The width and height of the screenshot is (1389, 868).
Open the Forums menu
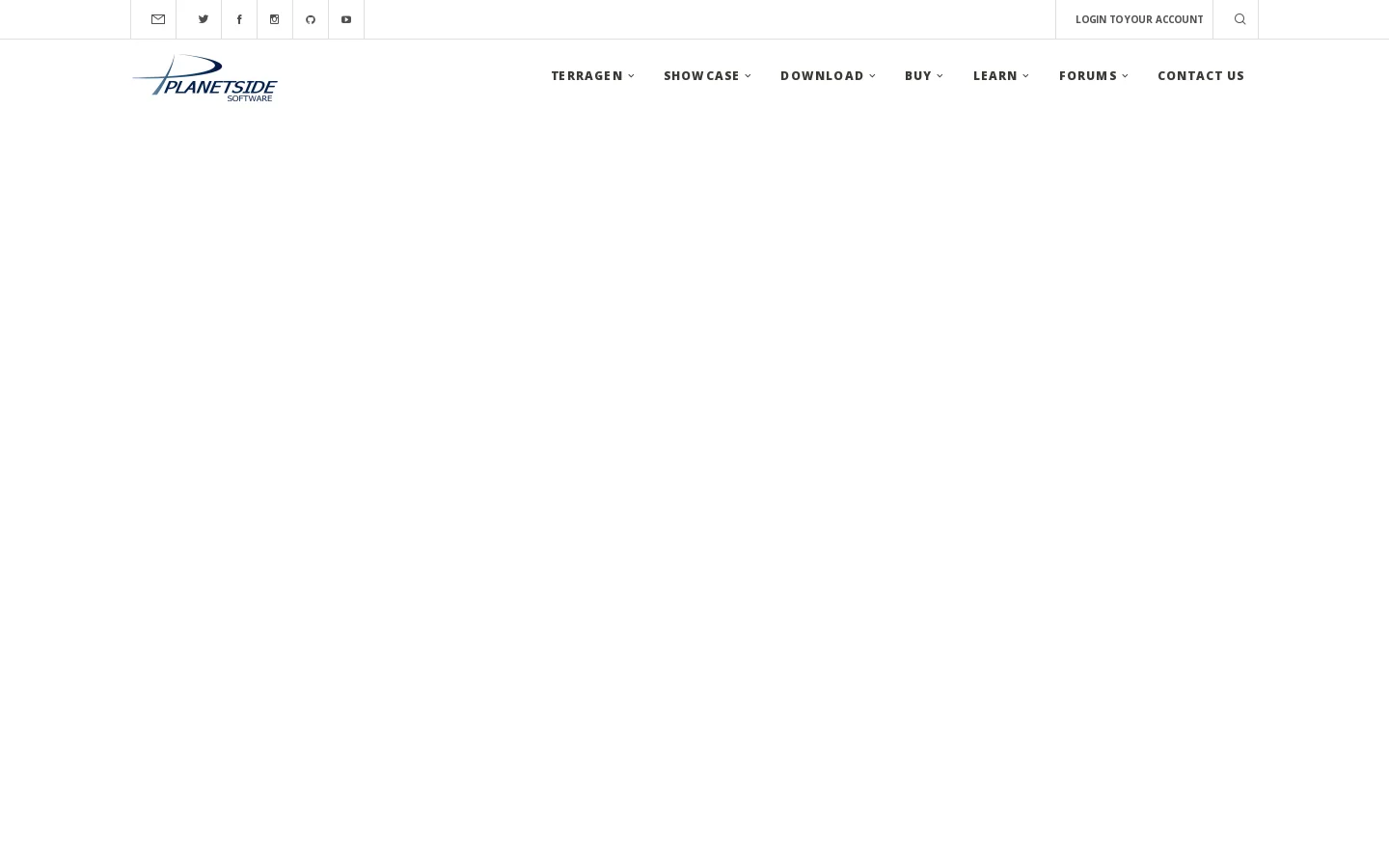(x=1088, y=75)
